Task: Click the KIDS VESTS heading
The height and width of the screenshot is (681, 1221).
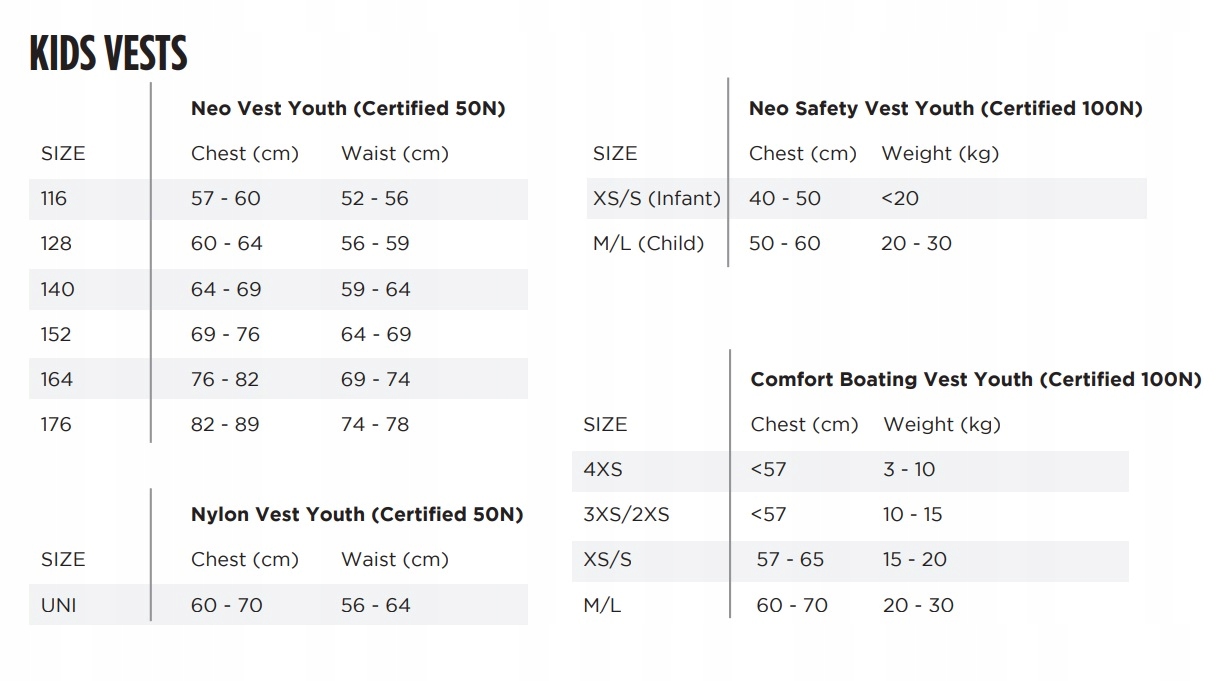Action: 108,54
